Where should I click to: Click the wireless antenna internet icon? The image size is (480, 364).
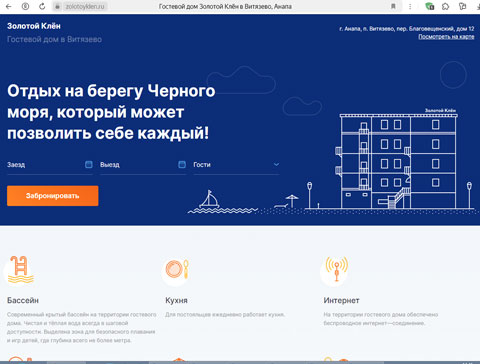tap(337, 269)
